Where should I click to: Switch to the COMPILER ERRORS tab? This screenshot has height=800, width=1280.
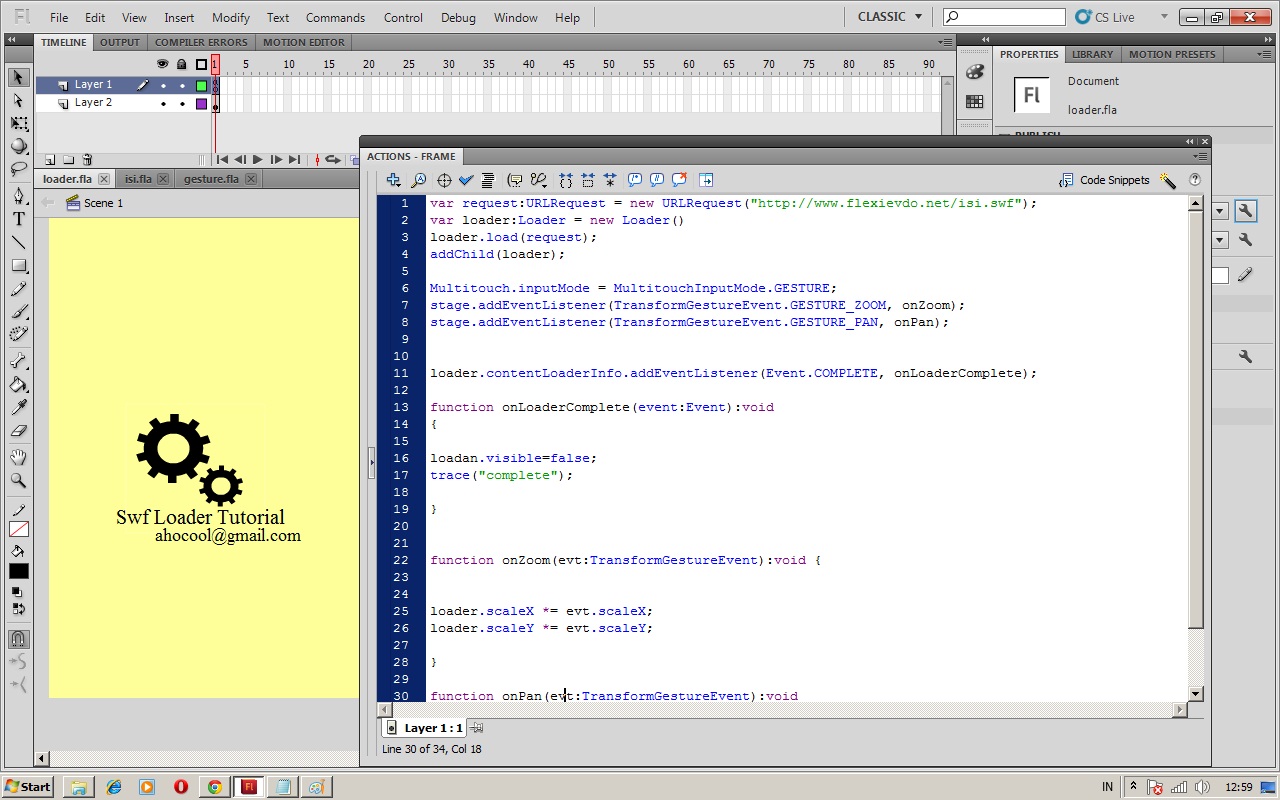click(x=201, y=42)
